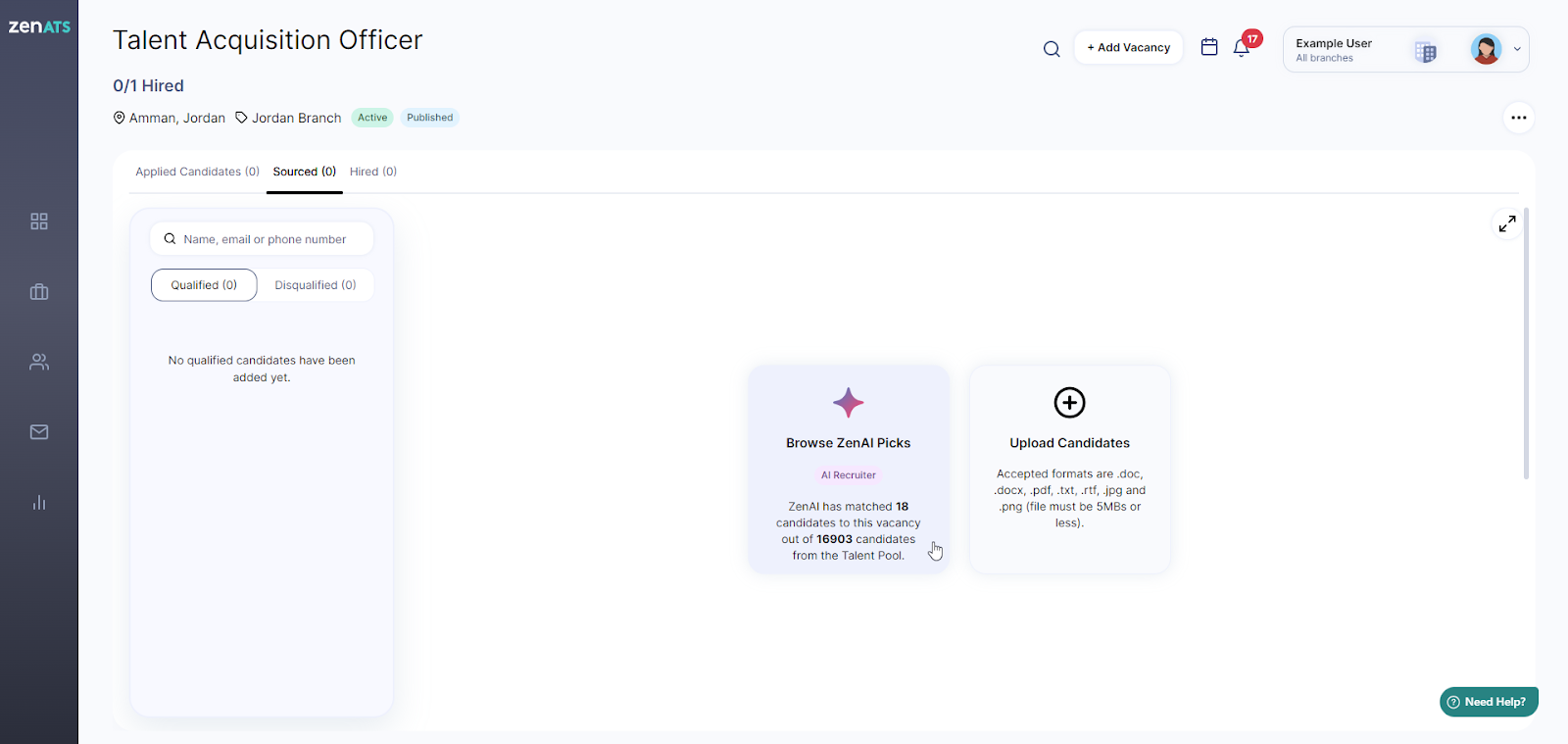Click the Talent Acquisition Officer title
Image resolution: width=1568 pixels, height=744 pixels.
pos(268,40)
